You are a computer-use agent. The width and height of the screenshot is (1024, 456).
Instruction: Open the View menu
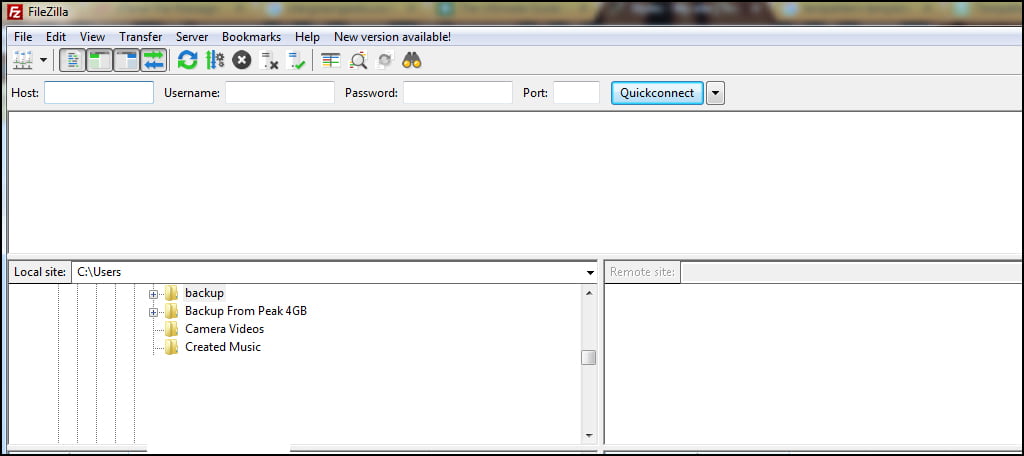(92, 37)
